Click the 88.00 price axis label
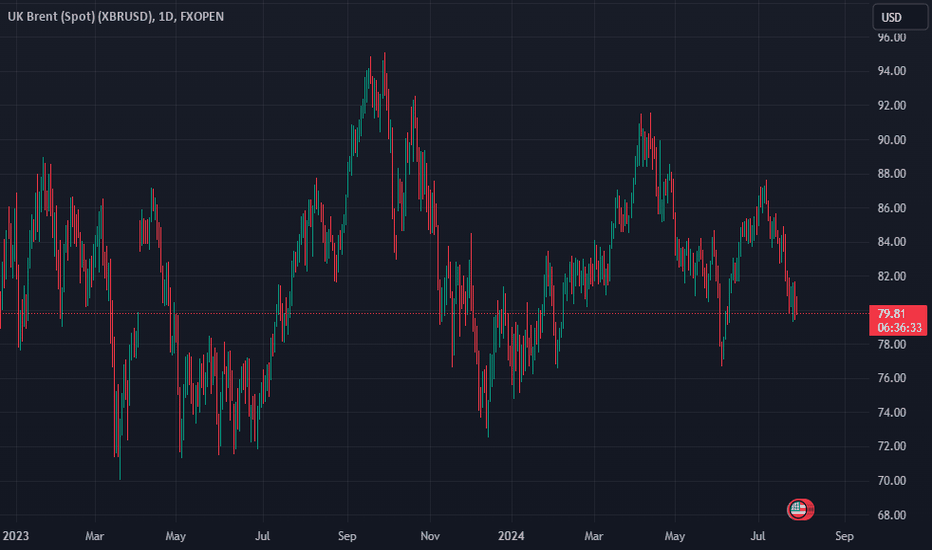 click(x=892, y=174)
